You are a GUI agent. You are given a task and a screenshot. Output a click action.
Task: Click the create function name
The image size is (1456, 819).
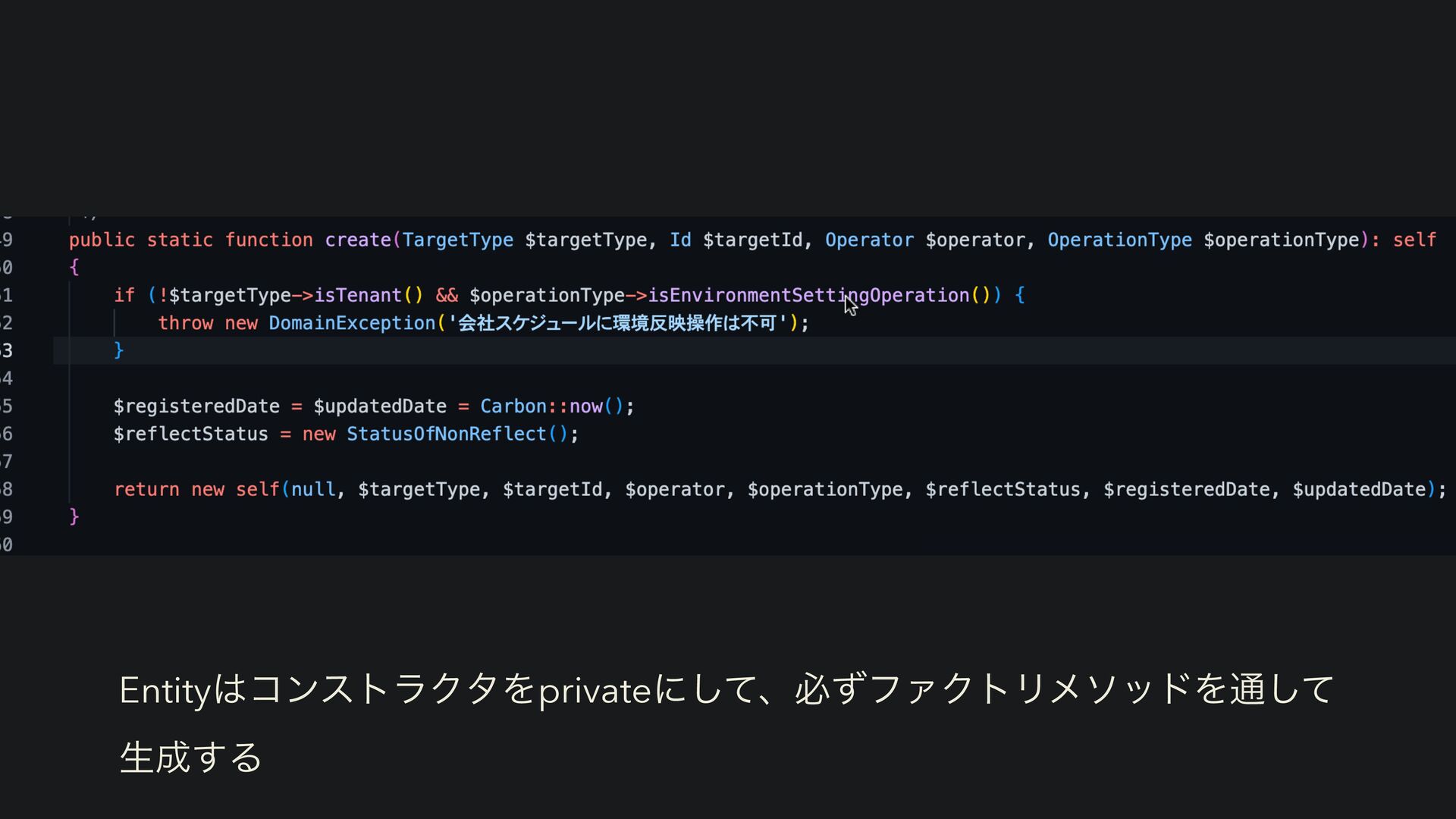click(358, 240)
